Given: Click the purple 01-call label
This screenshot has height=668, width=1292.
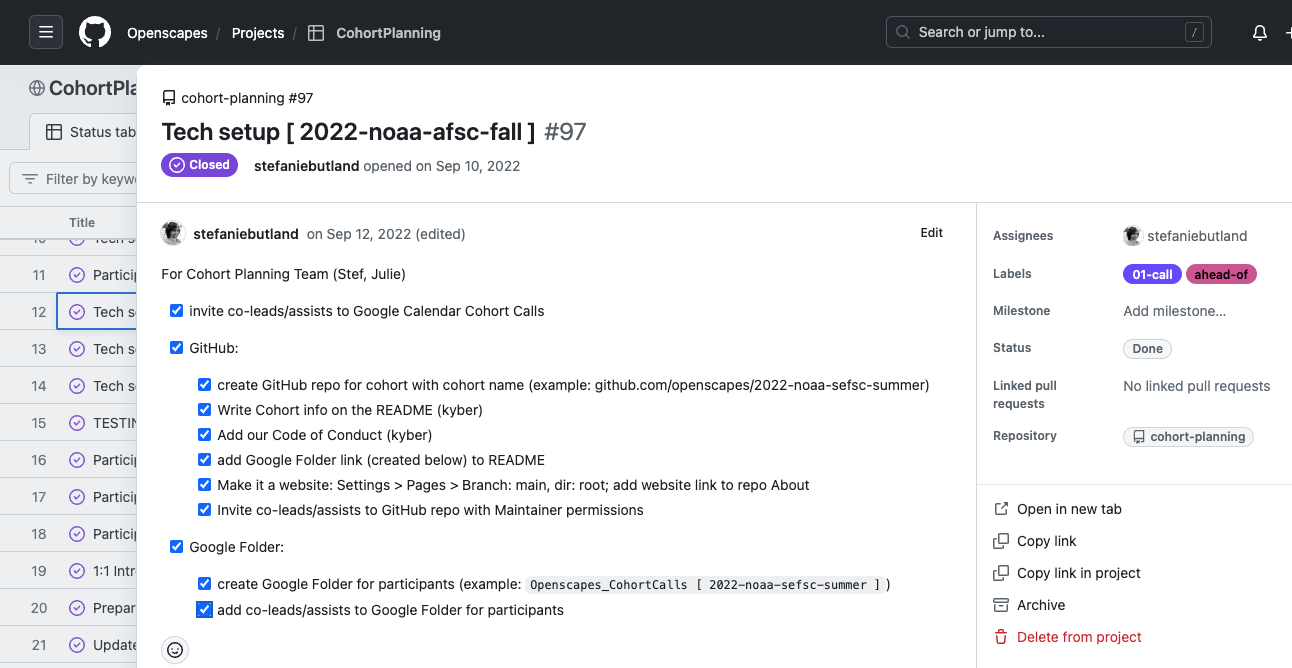Looking at the screenshot, I should pos(1152,274).
